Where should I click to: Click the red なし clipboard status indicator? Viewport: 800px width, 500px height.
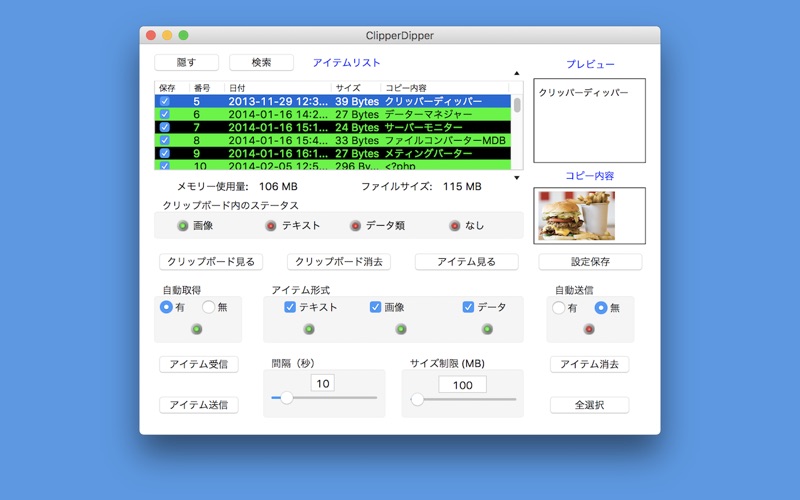click(x=455, y=226)
